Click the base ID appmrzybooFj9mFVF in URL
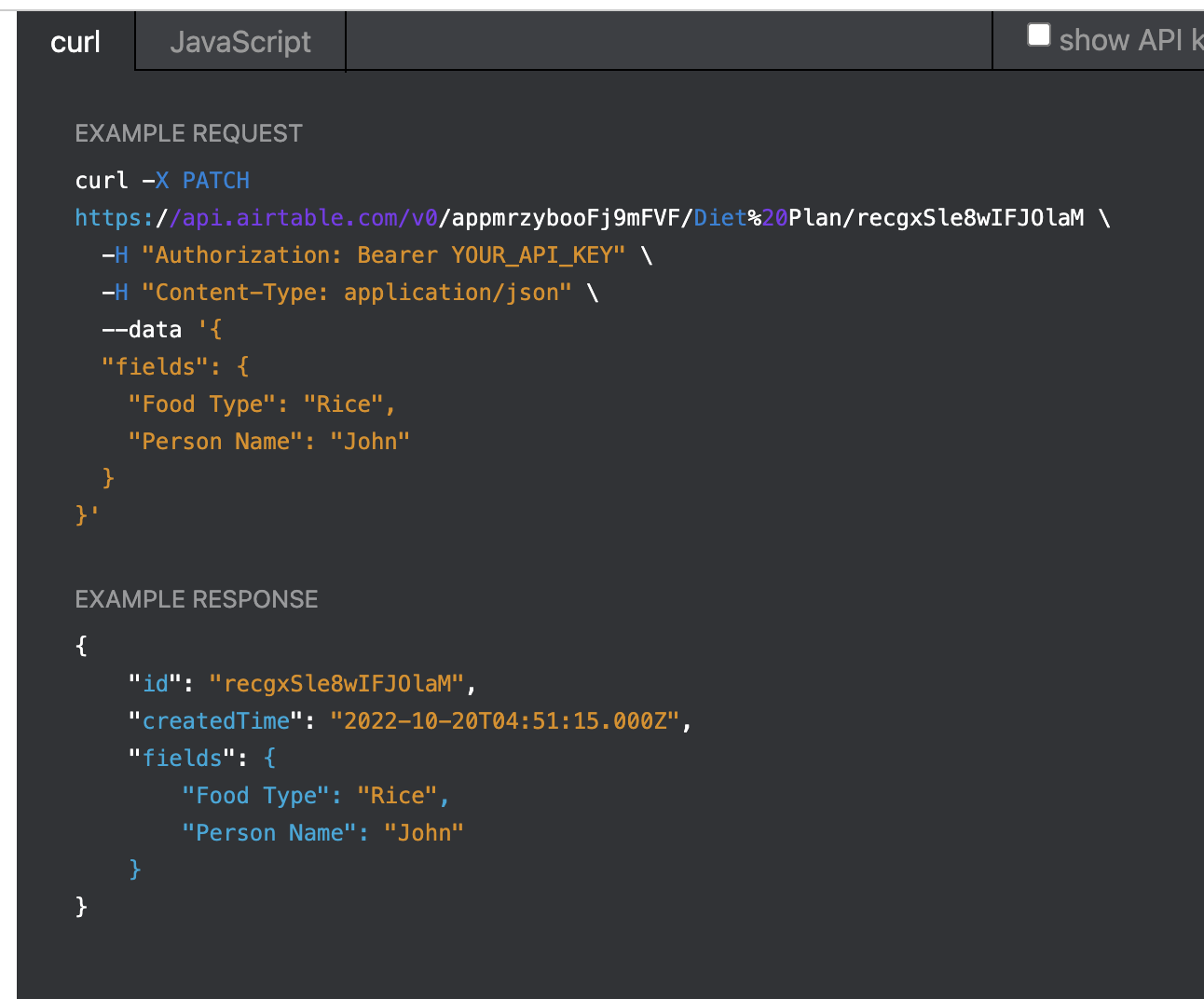Viewport: 1204px width, 999px height. tap(566, 217)
